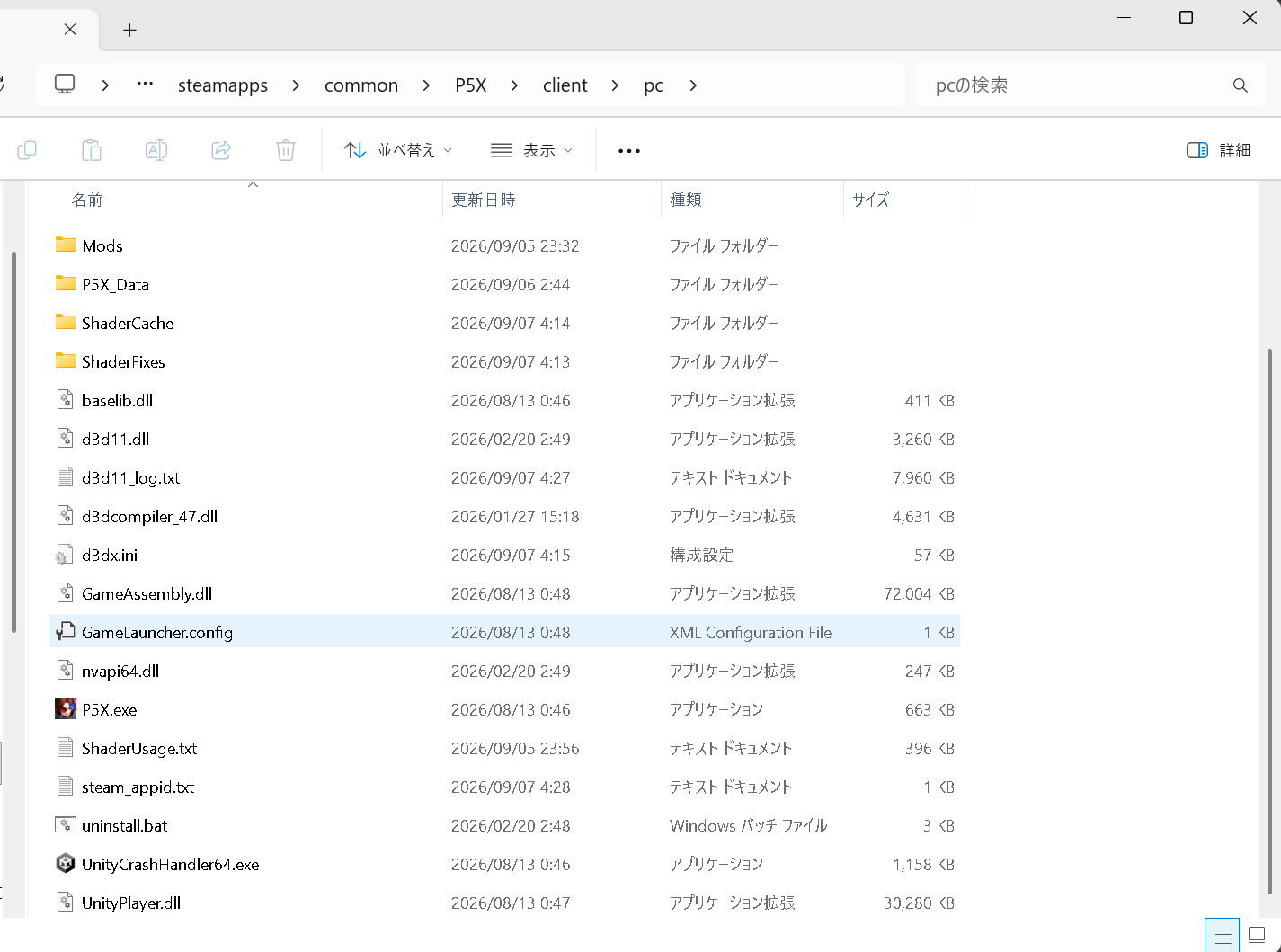Select the ShaderFixes folder icon
The height and width of the screenshot is (952, 1281).
66,361
